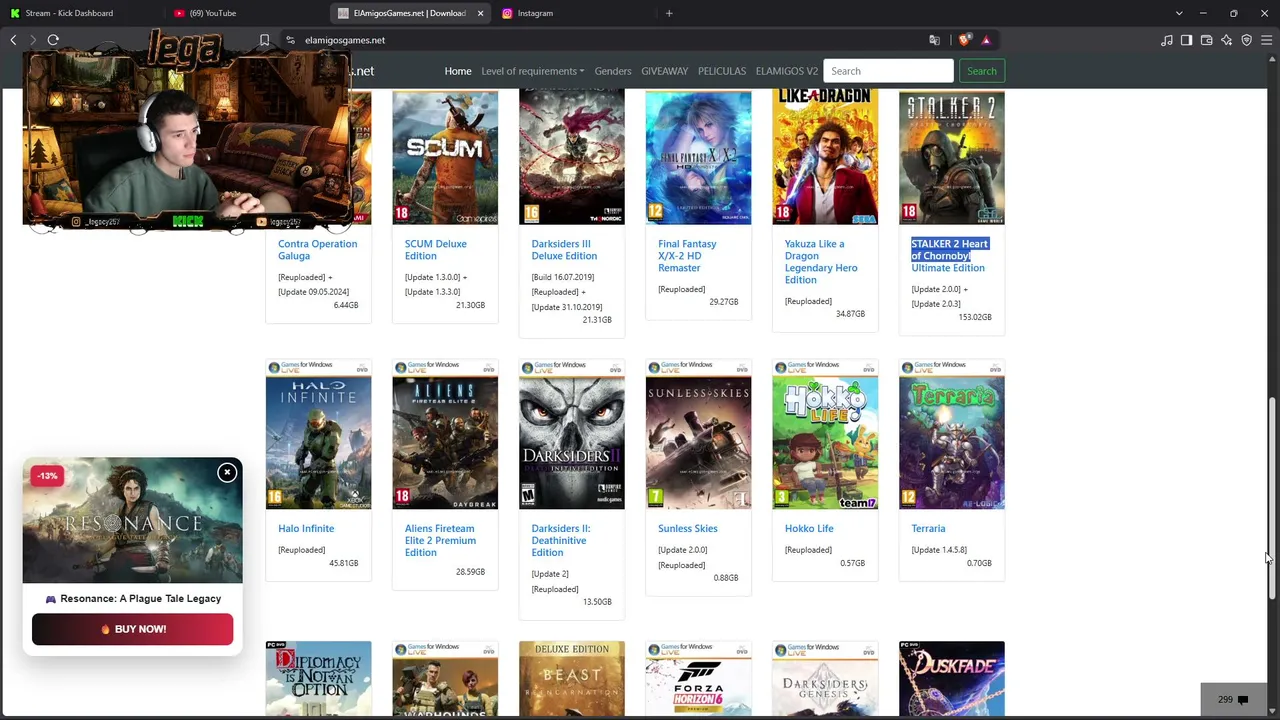Bookmark this page with the bookmark icon
The height and width of the screenshot is (720, 1280).
(x=264, y=40)
